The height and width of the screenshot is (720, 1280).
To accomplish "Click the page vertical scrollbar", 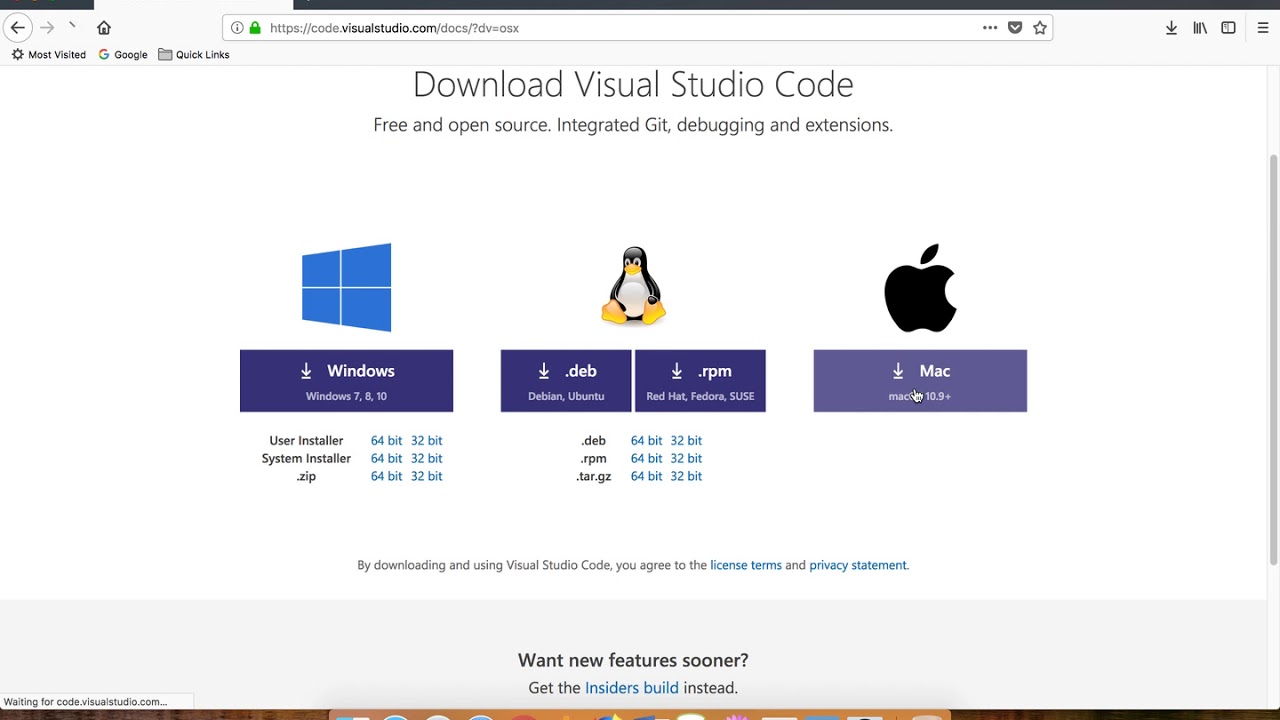I will [x=1273, y=360].
